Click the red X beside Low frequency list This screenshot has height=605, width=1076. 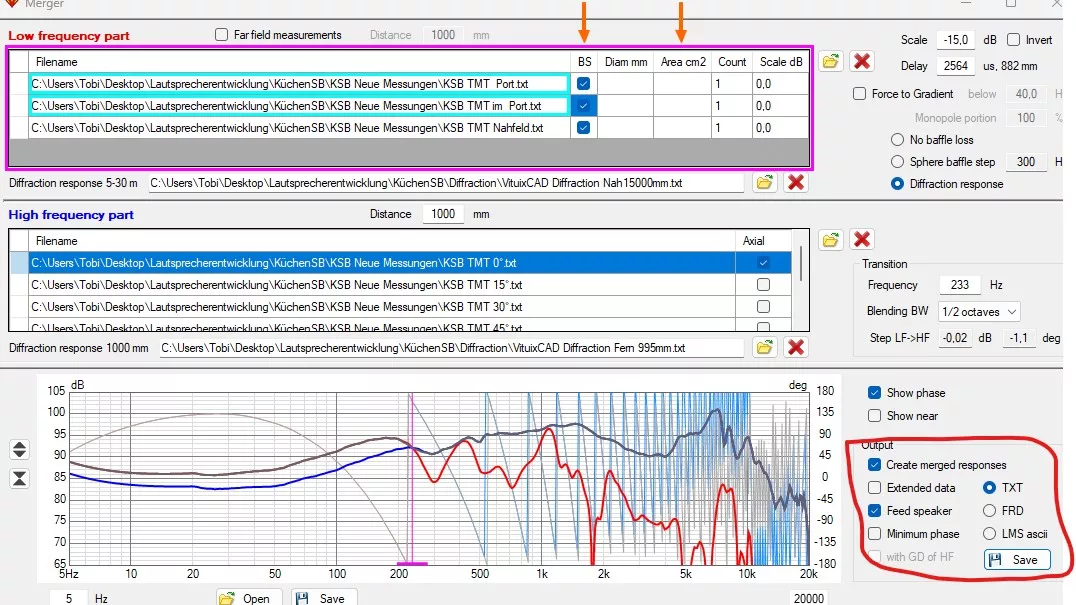[x=861, y=62]
